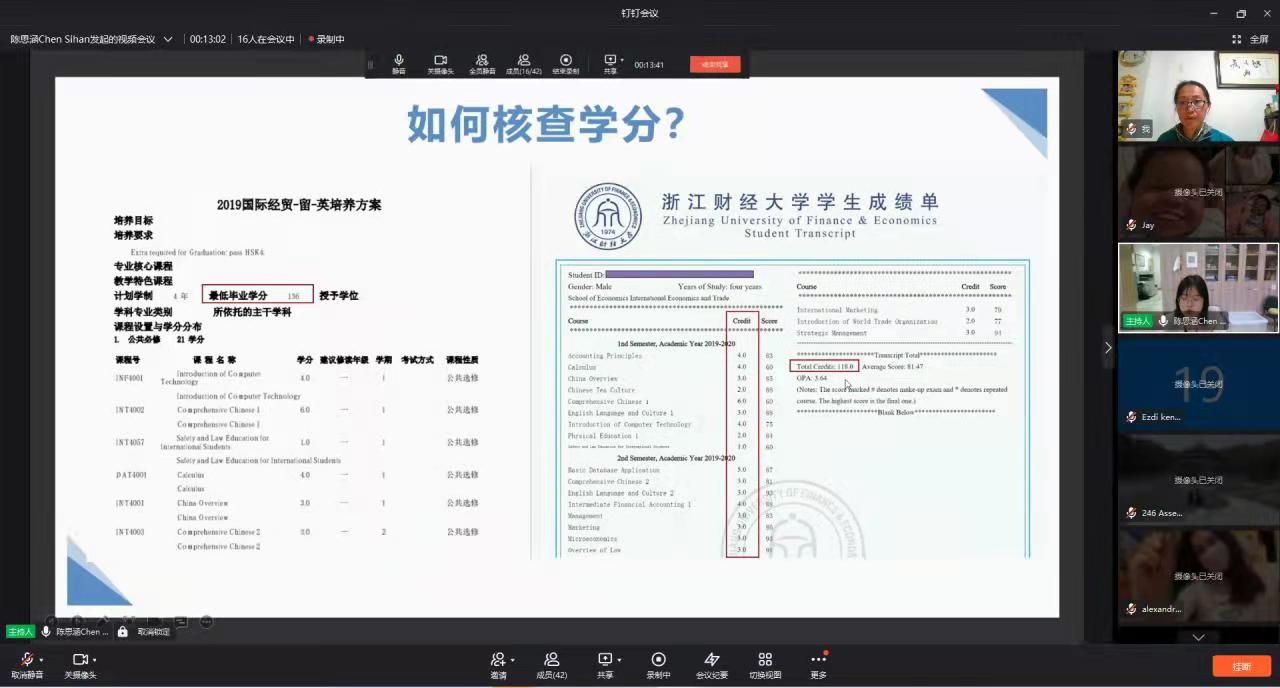Image resolution: width=1280 pixels, height=688 pixels.
Task: Click the 共享 share screen icon in bottom bar
Action: (604, 660)
